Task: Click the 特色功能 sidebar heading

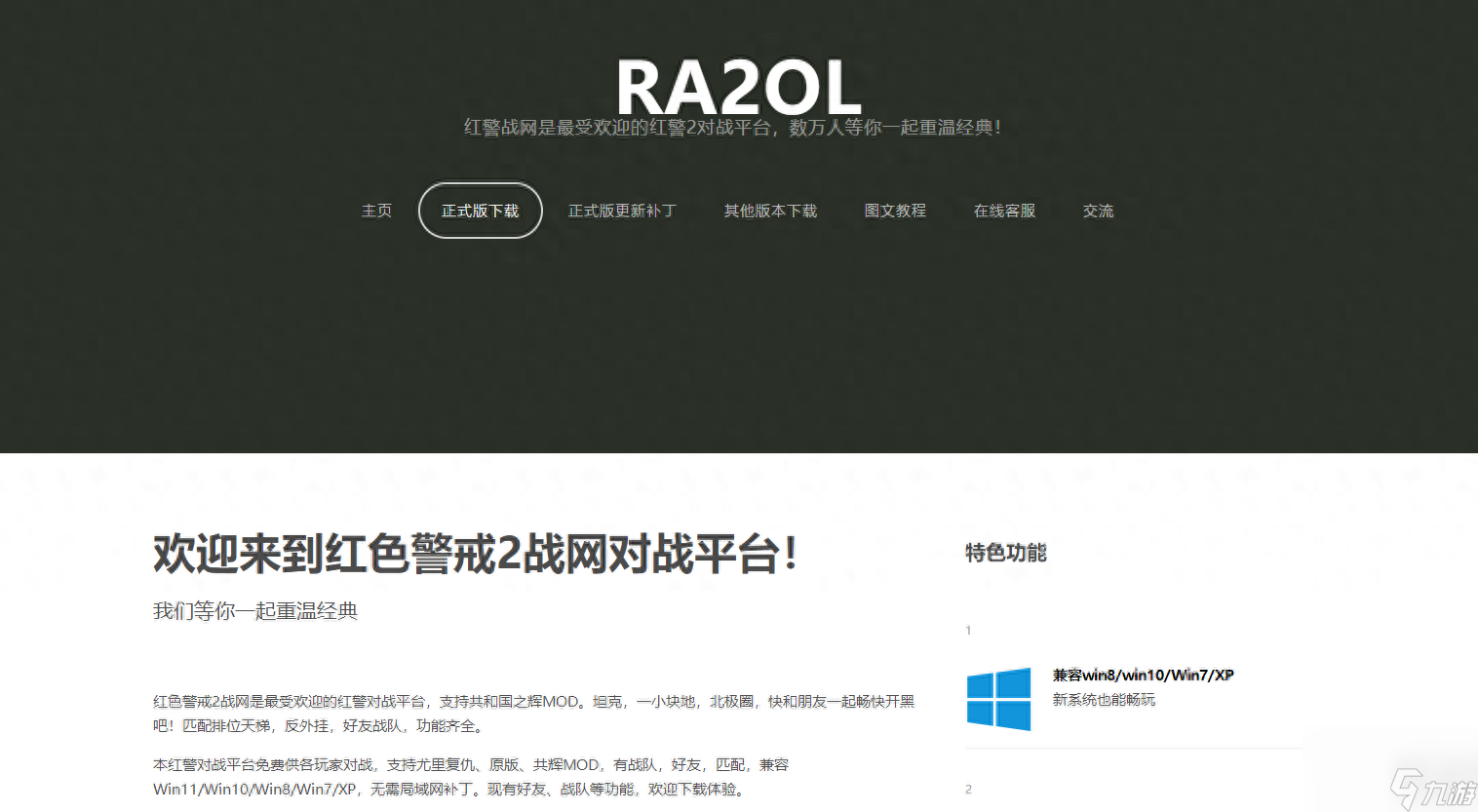Action: pos(1005,553)
